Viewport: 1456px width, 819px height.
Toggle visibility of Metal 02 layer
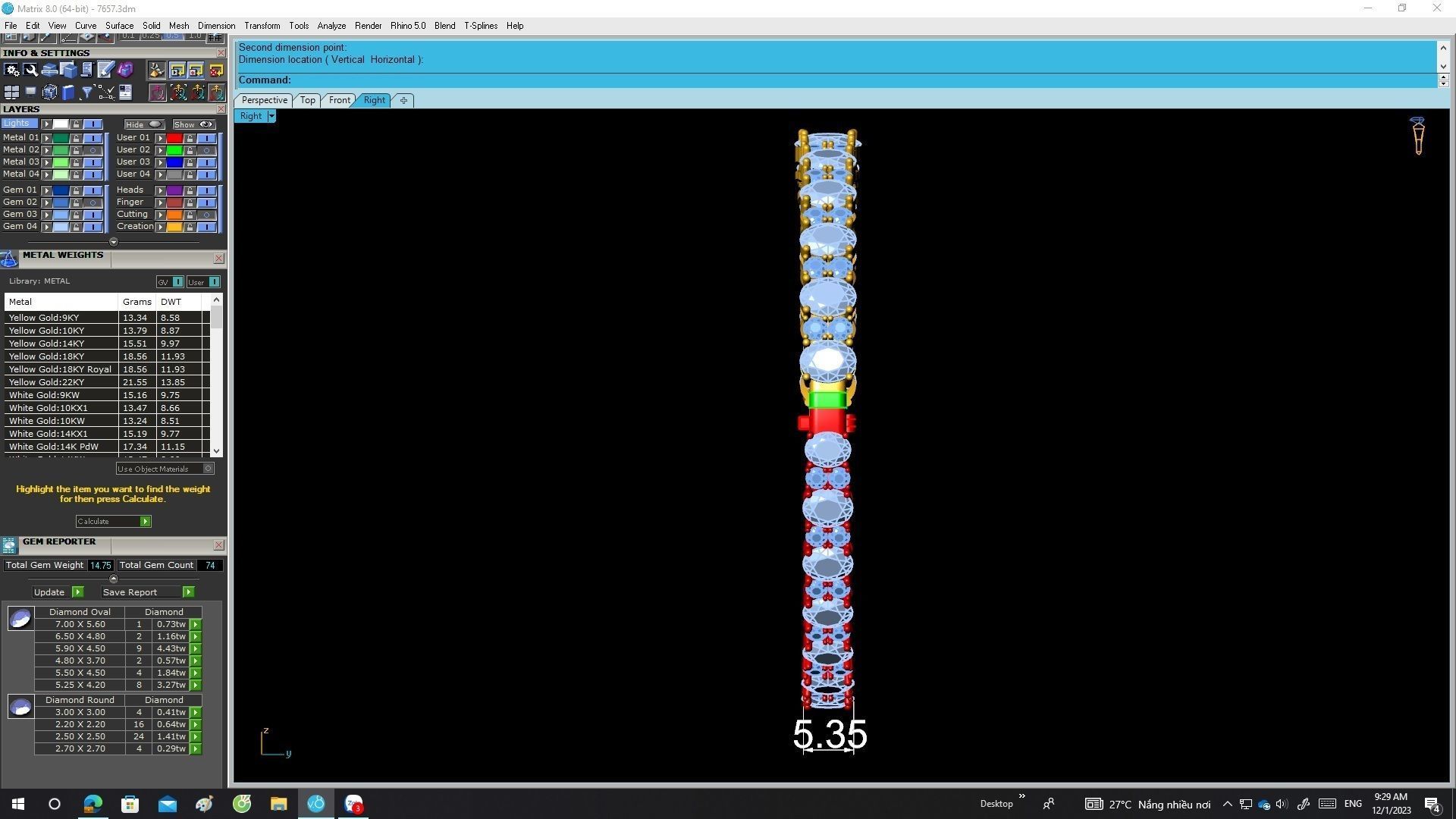[93, 150]
